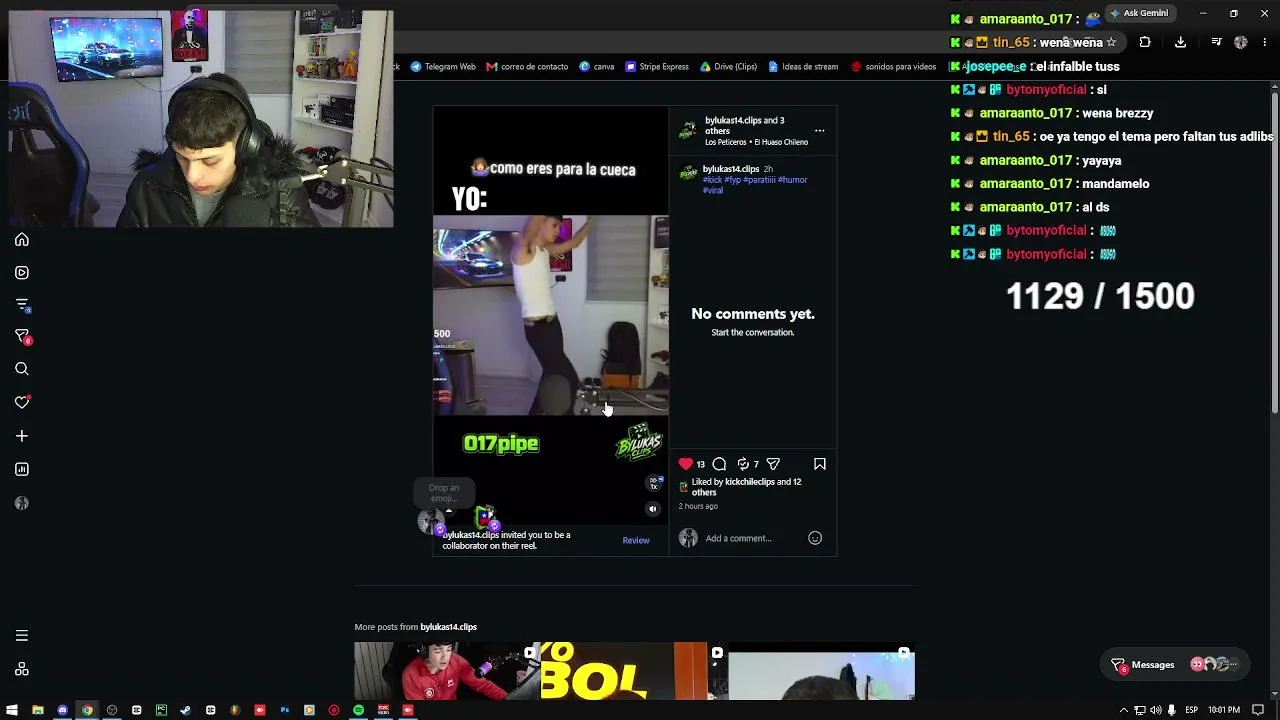Create a new post with plus icon
This screenshot has height=720, width=1280.
point(22,436)
